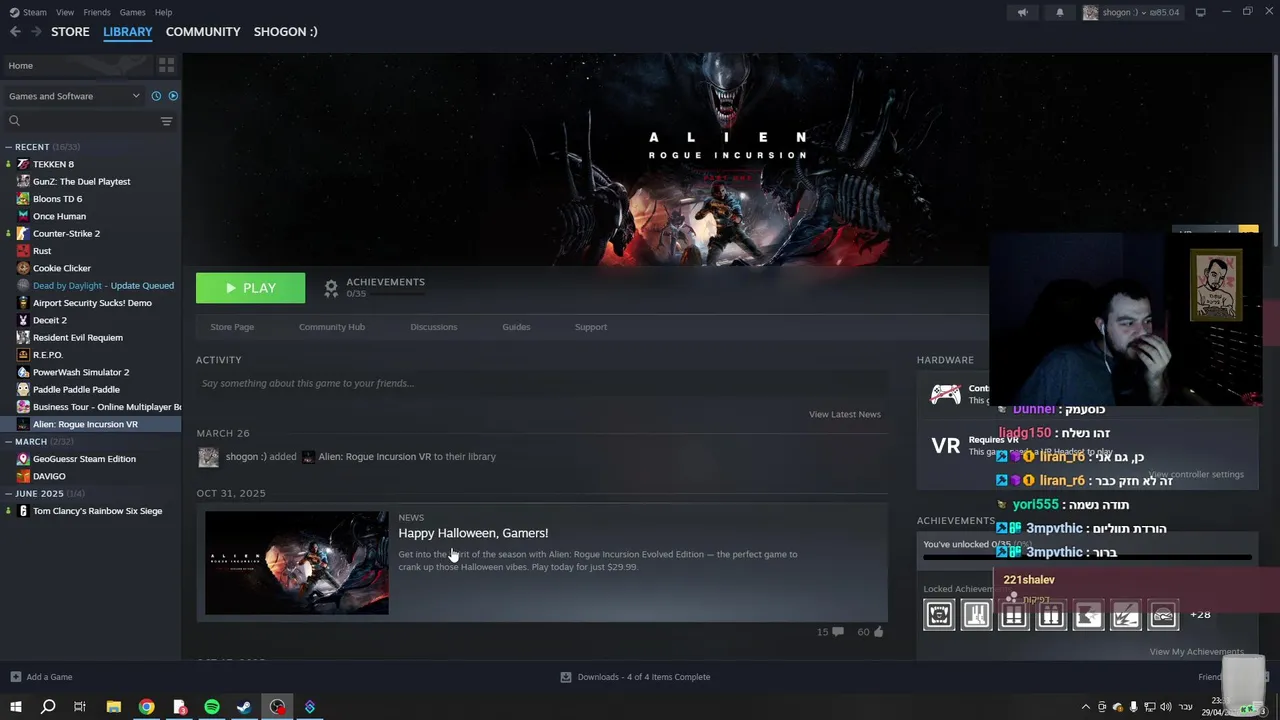Select Rust in the game list
The height and width of the screenshot is (720, 1280).
pos(42,251)
